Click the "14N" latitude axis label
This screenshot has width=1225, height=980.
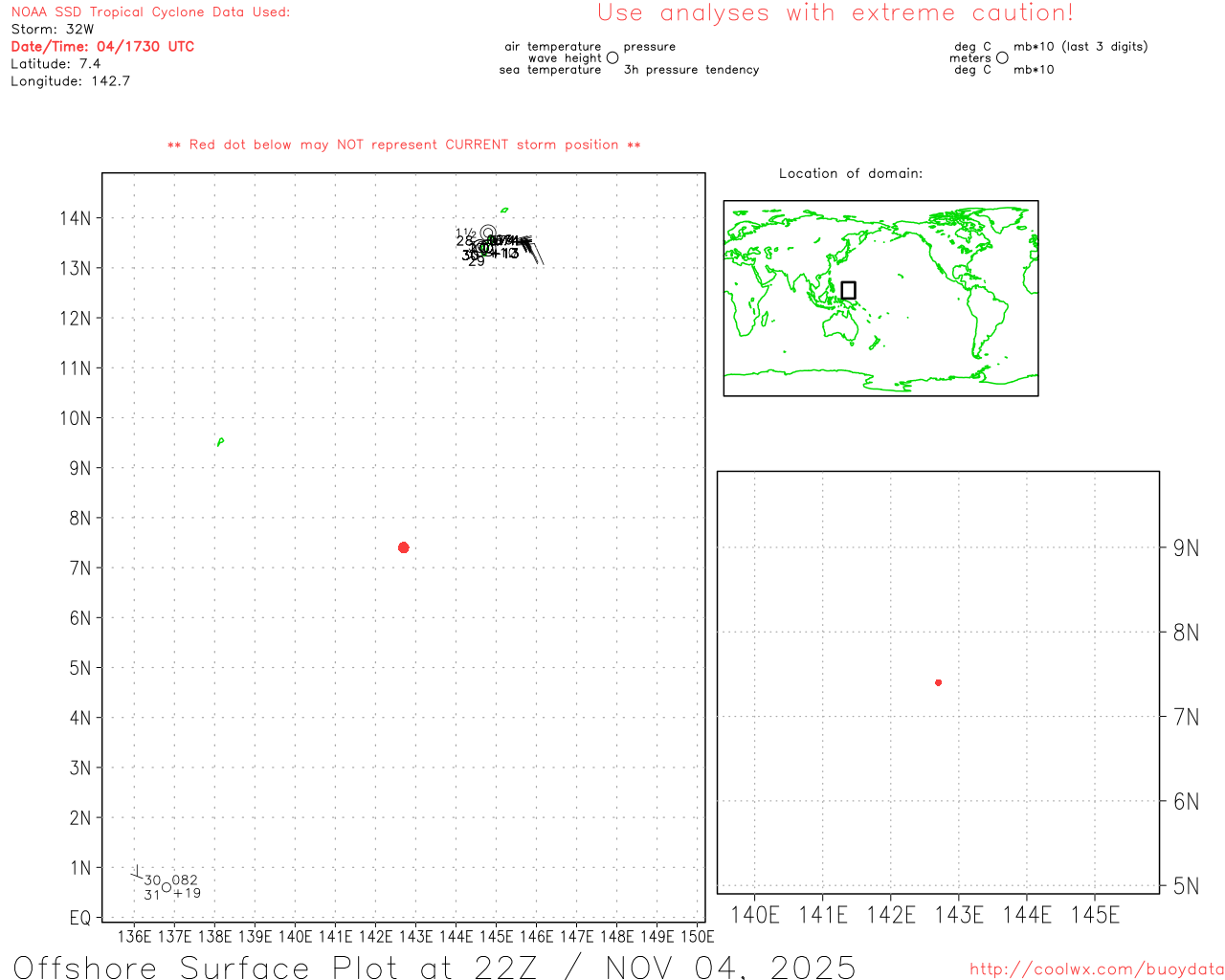tap(76, 218)
